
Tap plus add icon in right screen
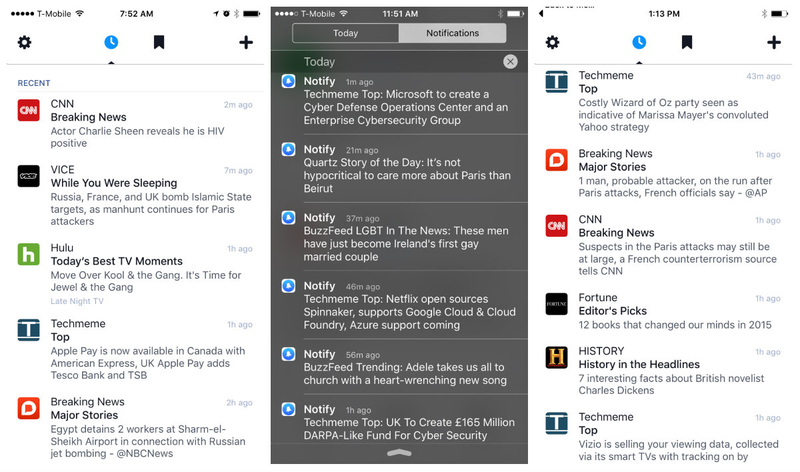coord(774,42)
